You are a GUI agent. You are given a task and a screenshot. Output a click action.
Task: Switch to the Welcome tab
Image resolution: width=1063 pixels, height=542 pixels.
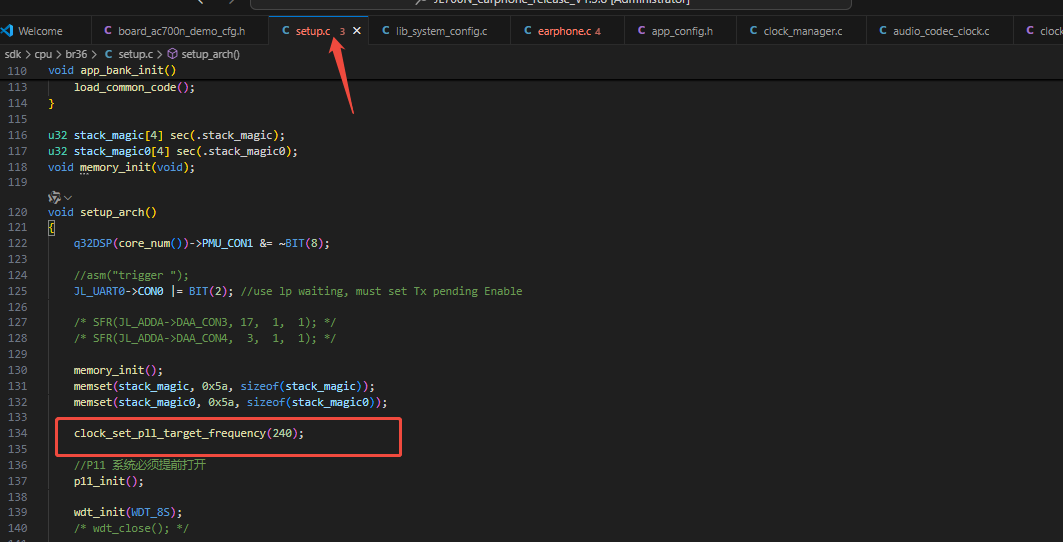tap(40, 31)
